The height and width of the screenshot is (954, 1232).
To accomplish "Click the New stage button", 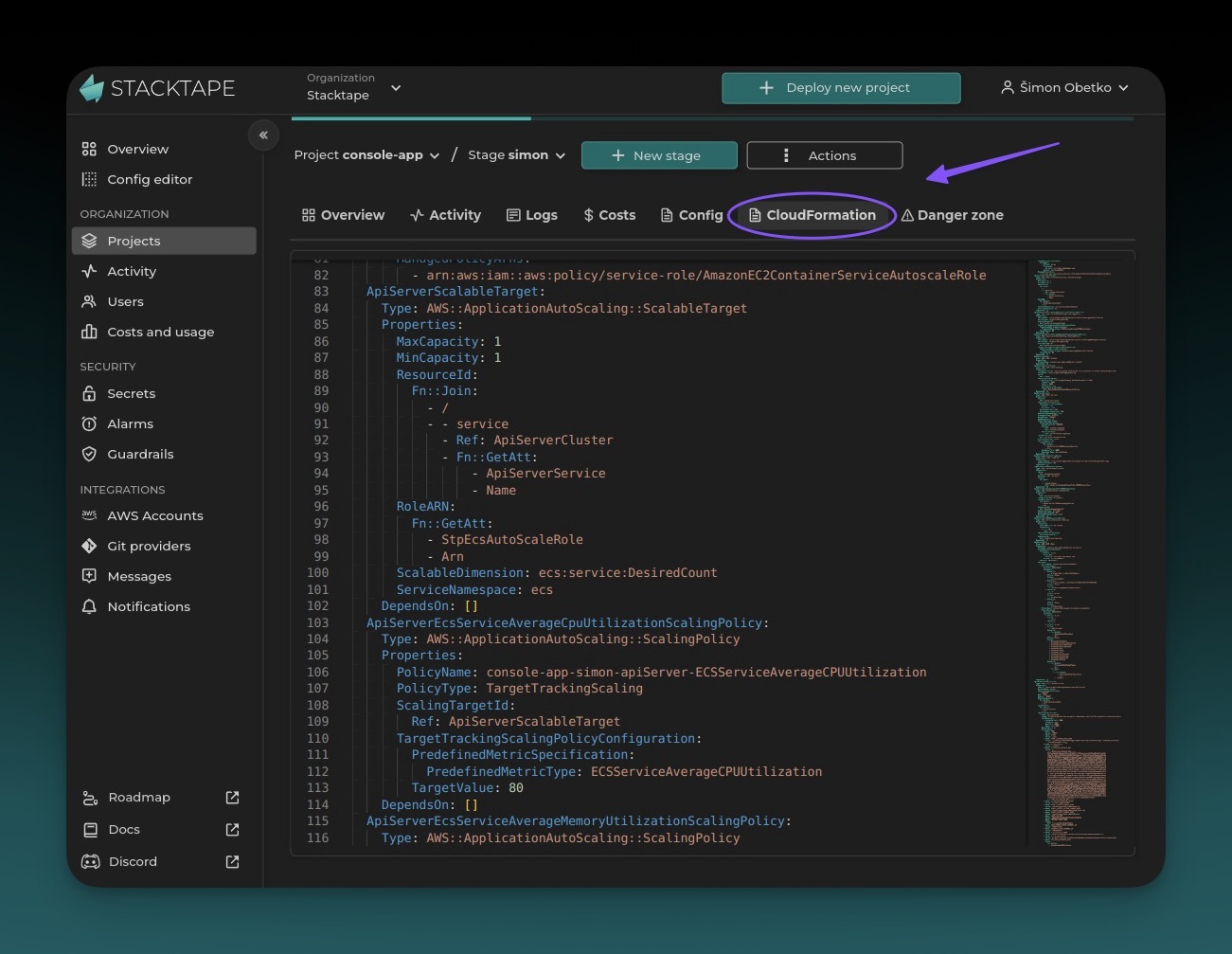I will pos(659,155).
